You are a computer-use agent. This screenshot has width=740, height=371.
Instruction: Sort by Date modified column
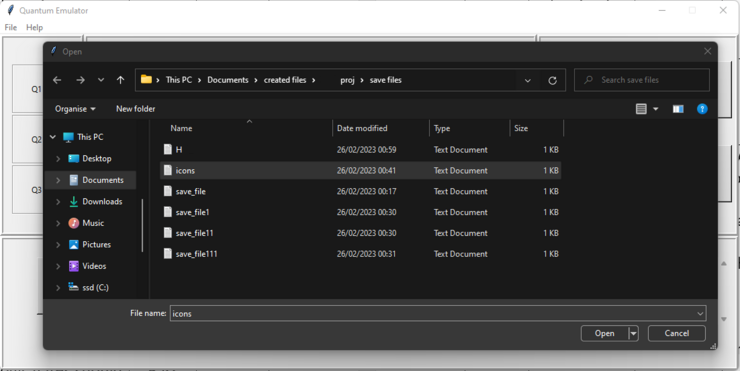coord(362,128)
